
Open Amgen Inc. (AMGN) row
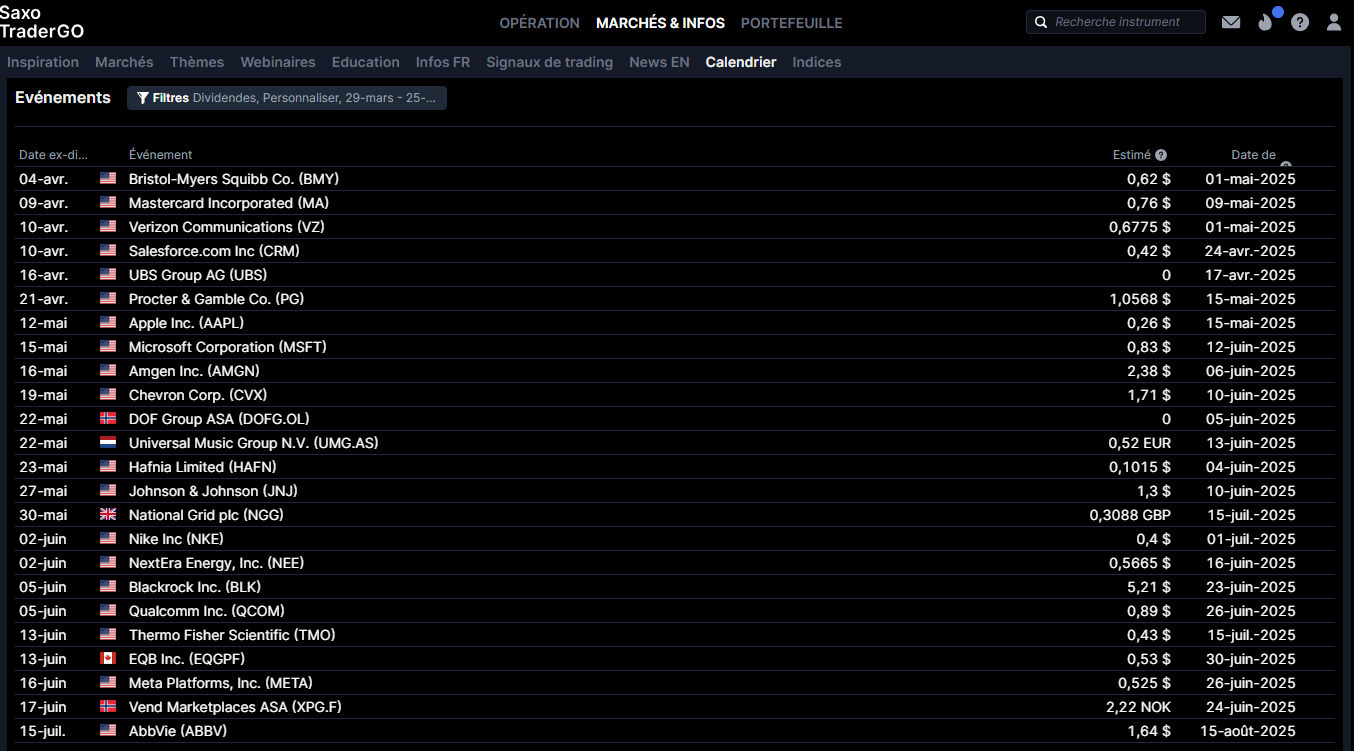click(675, 371)
